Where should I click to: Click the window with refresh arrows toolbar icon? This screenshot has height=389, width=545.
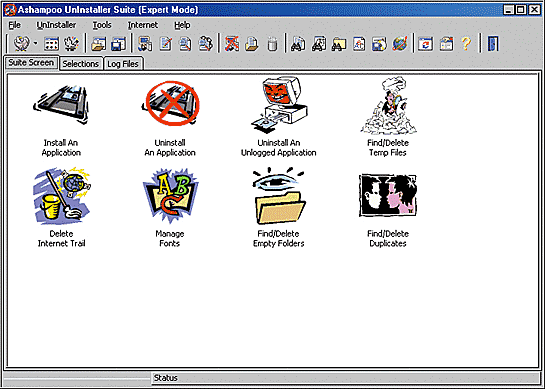pos(425,44)
